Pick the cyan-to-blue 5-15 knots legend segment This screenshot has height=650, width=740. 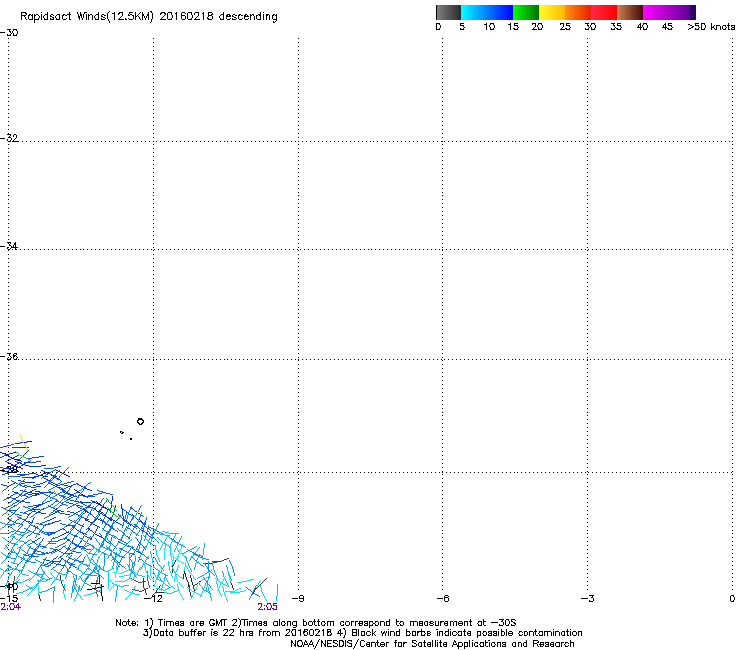(487, 12)
